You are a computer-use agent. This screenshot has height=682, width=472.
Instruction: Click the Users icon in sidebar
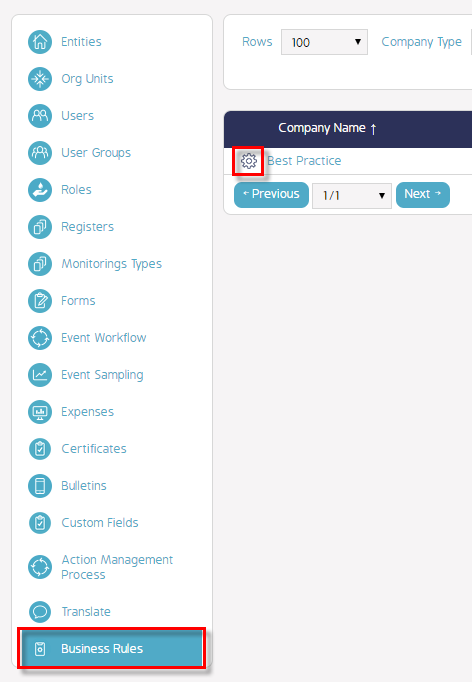point(40,116)
